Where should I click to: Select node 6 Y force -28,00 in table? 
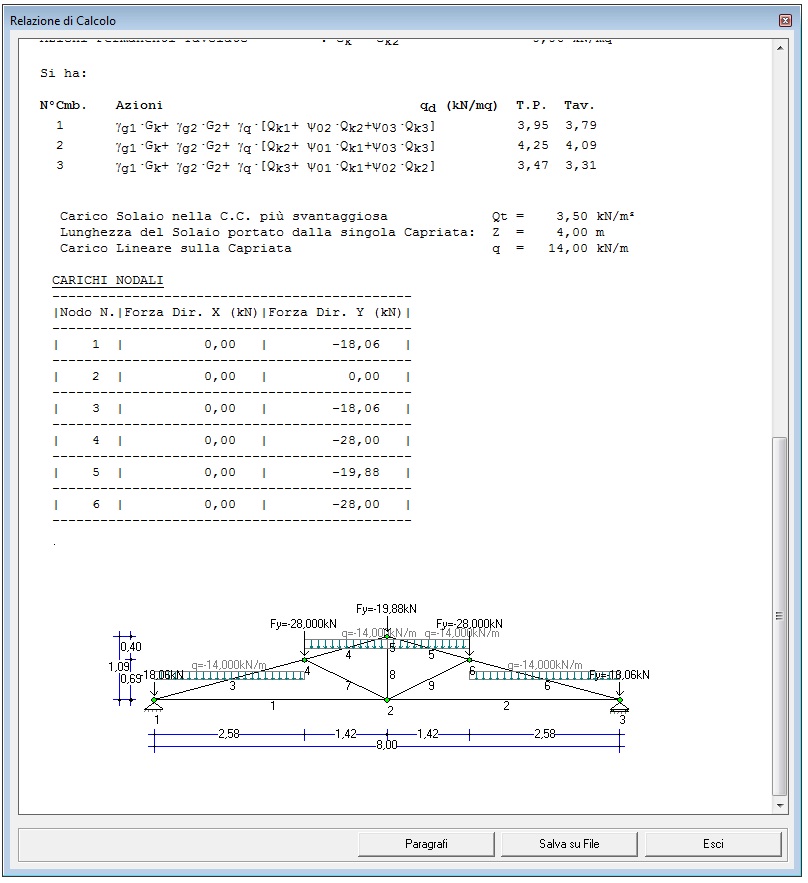click(x=356, y=505)
